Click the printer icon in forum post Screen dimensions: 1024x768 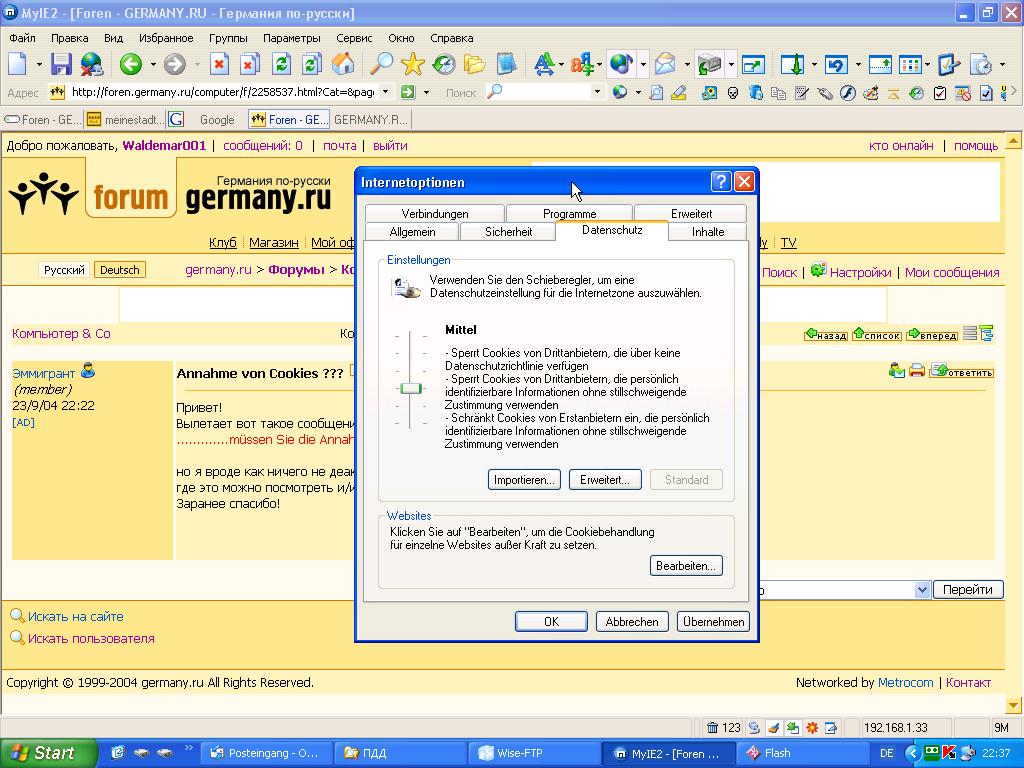coord(917,371)
